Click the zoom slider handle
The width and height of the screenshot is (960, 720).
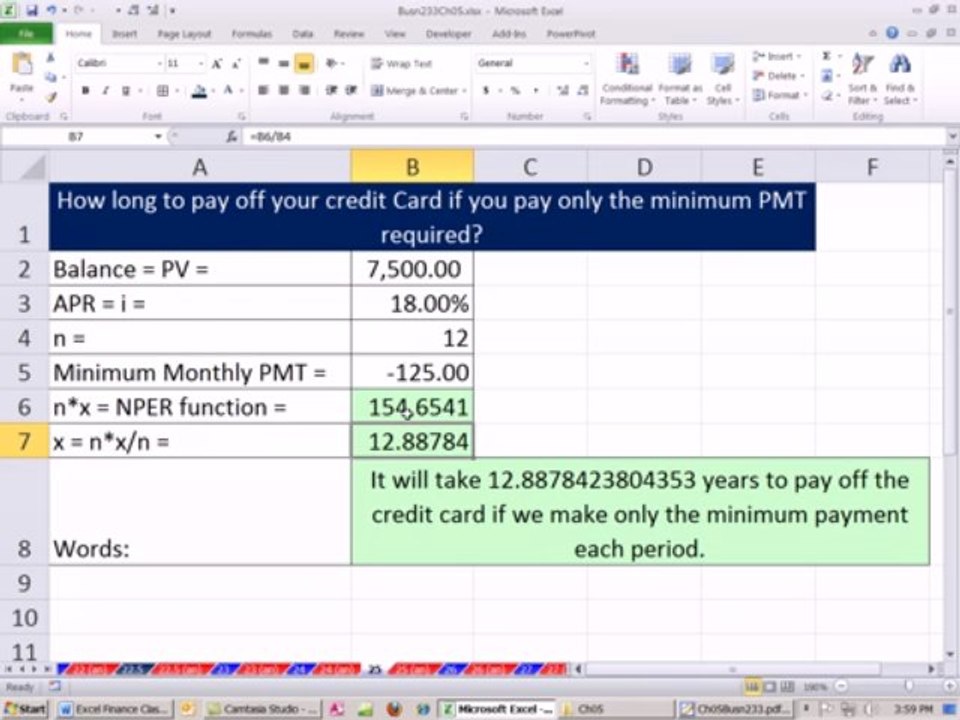pyautogui.click(x=909, y=686)
